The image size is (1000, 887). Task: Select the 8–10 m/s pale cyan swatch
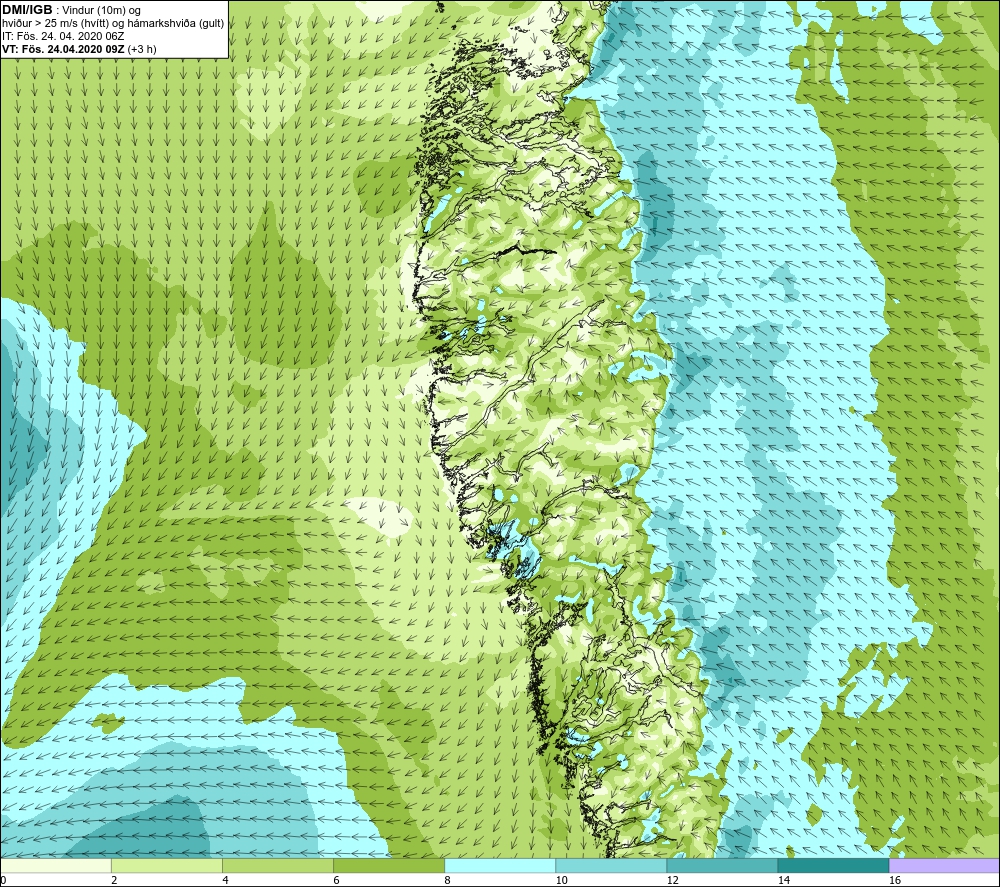499,865
